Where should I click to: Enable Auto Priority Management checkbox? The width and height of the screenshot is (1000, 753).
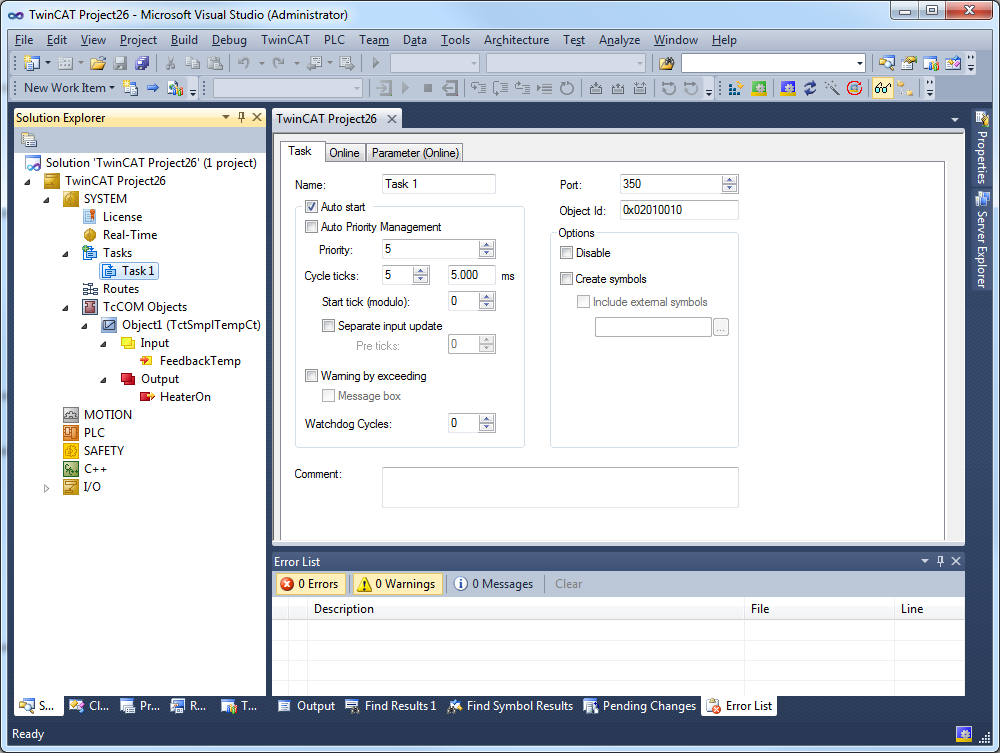coord(311,226)
